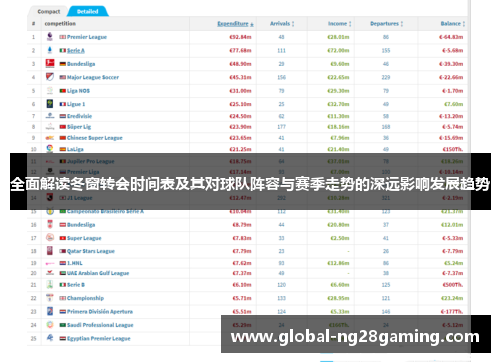
Task: Open the Eredivisie competition link
Action: click(79, 116)
